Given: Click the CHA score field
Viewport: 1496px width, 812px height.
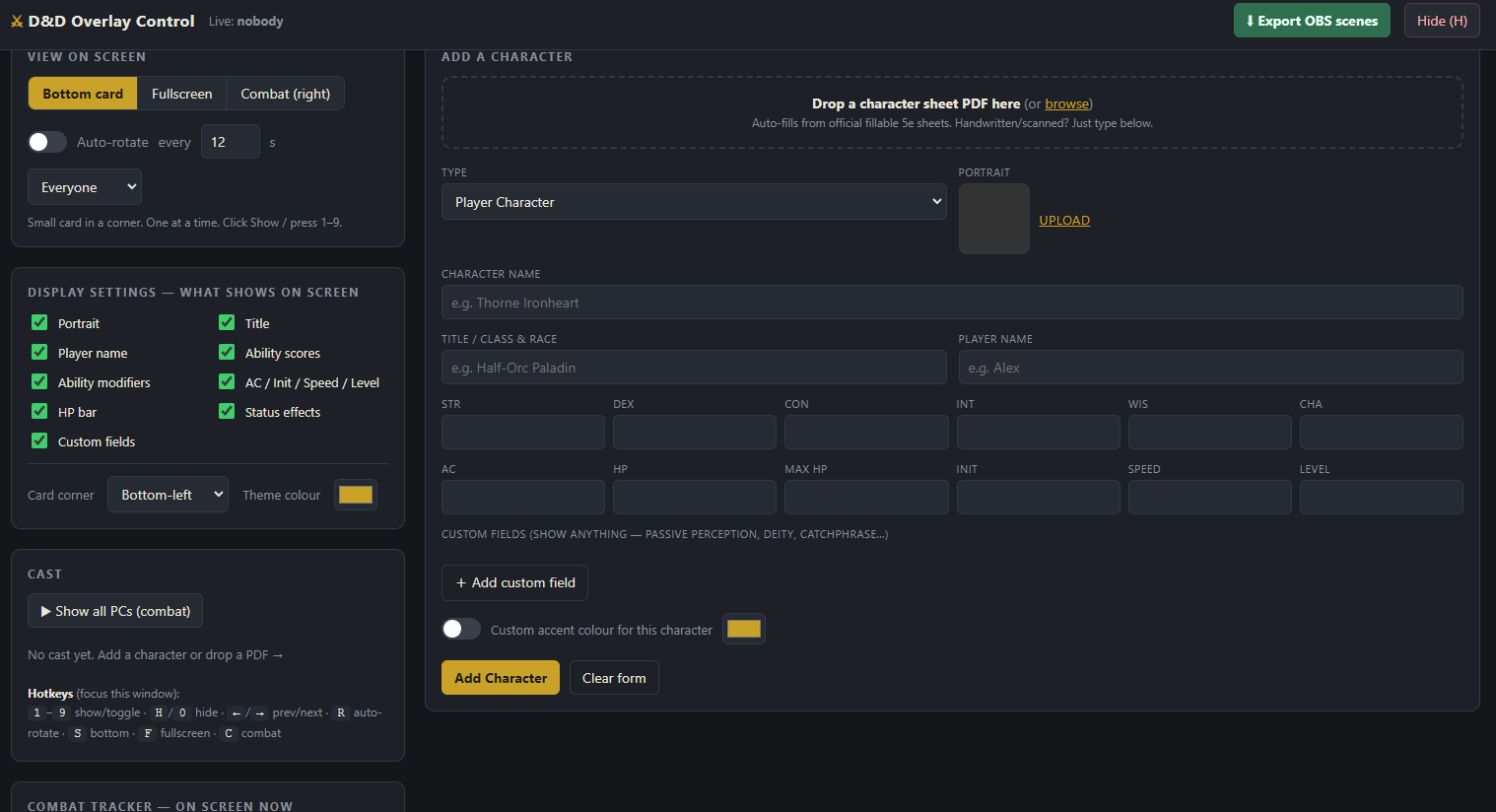Looking at the screenshot, I should (1382, 433).
